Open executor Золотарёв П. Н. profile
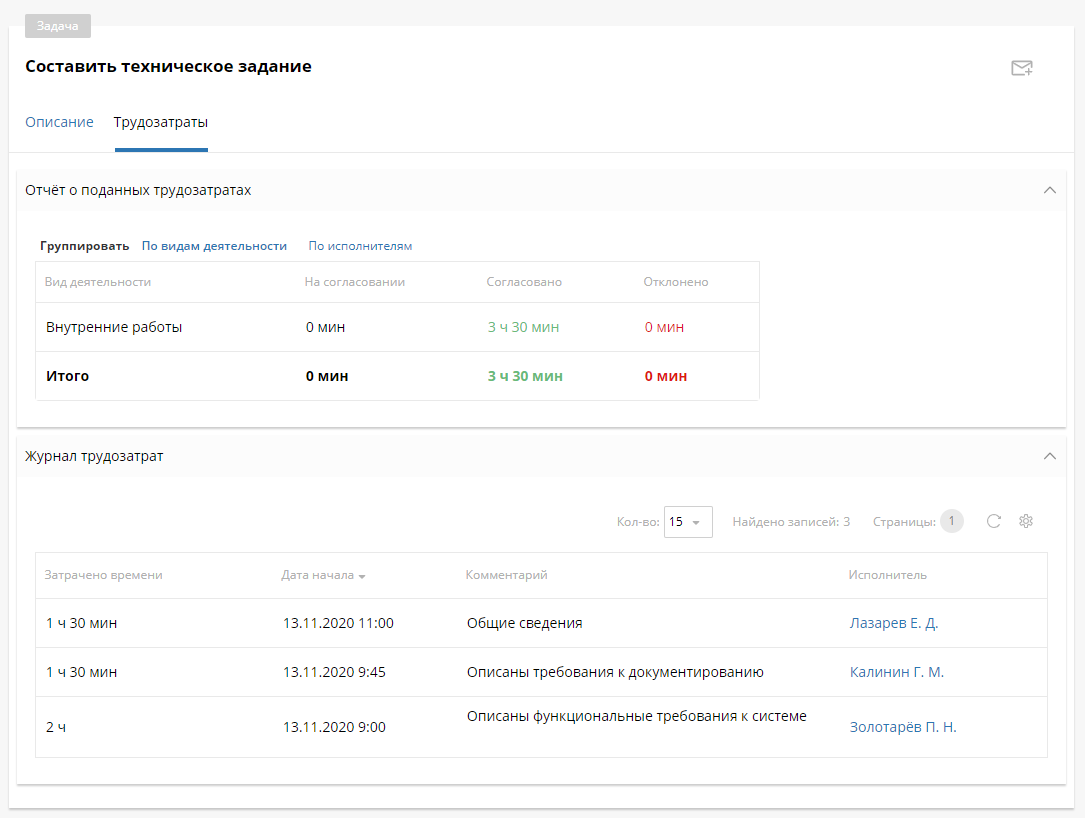The width and height of the screenshot is (1085, 818). pos(903,727)
